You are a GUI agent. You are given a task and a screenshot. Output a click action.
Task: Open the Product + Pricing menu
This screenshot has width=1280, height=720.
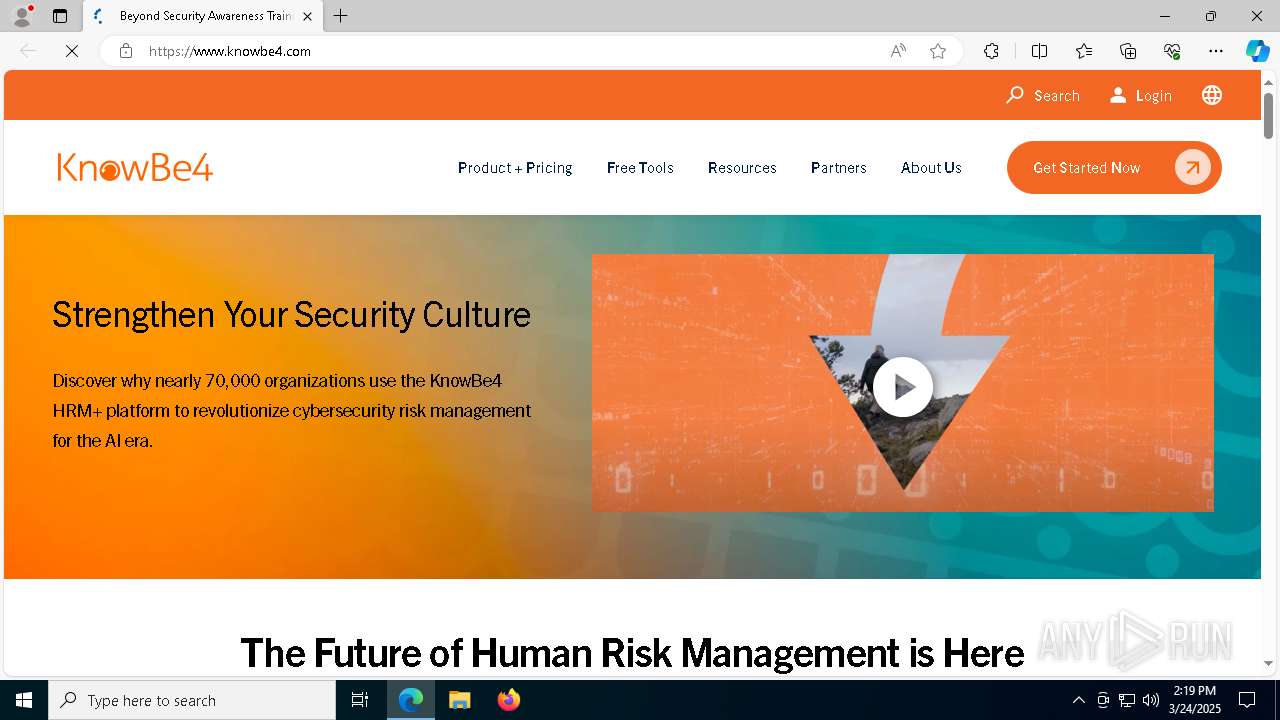[x=515, y=168]
